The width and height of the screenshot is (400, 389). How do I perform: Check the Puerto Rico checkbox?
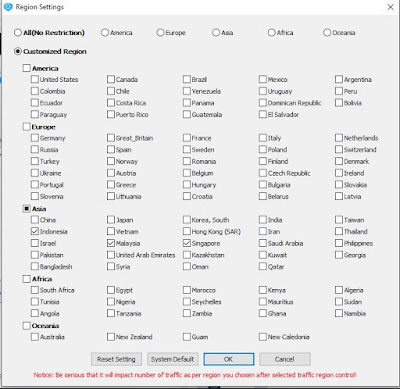click(x=111, y=114)
